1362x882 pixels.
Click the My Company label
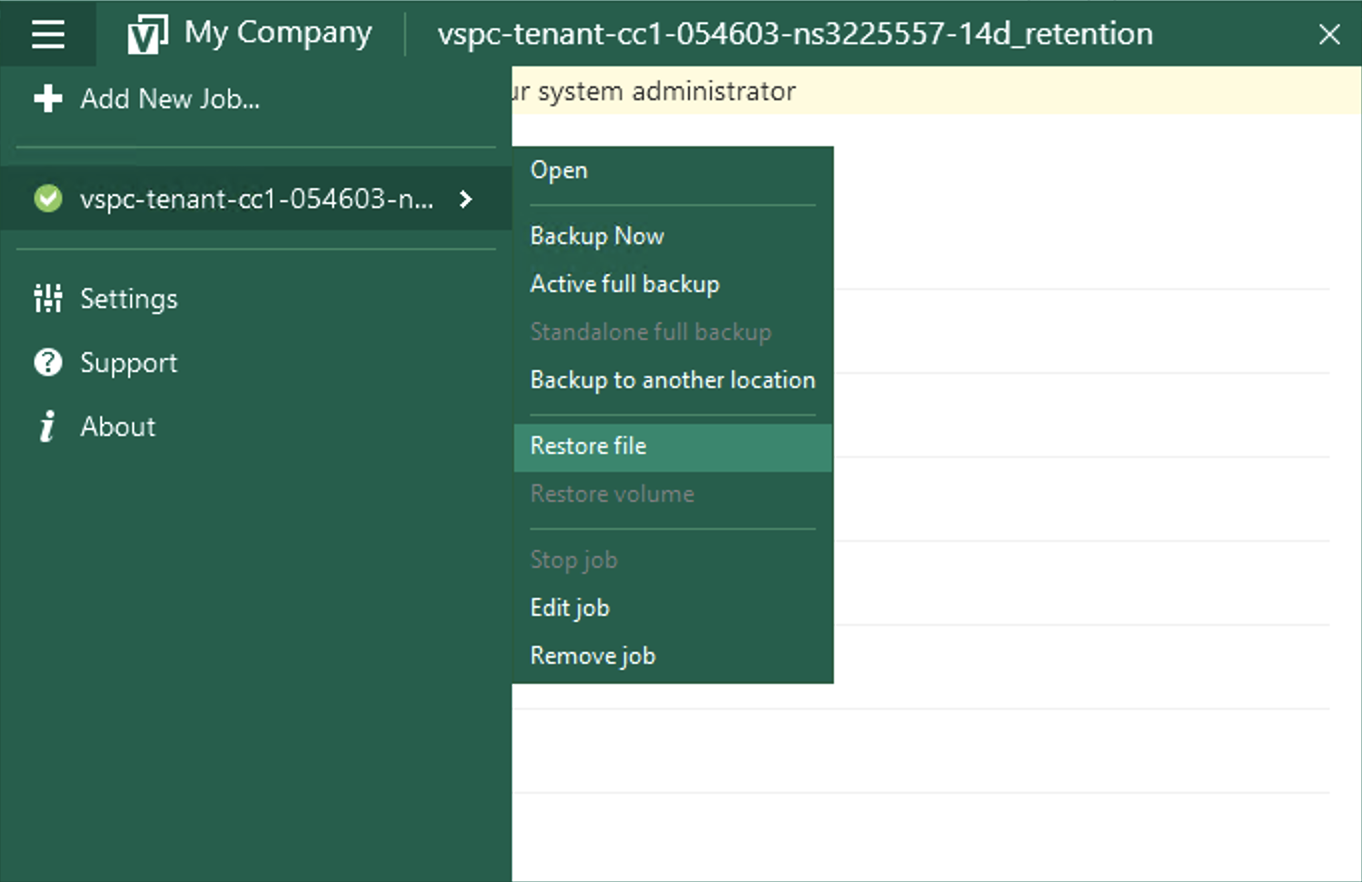276,32
